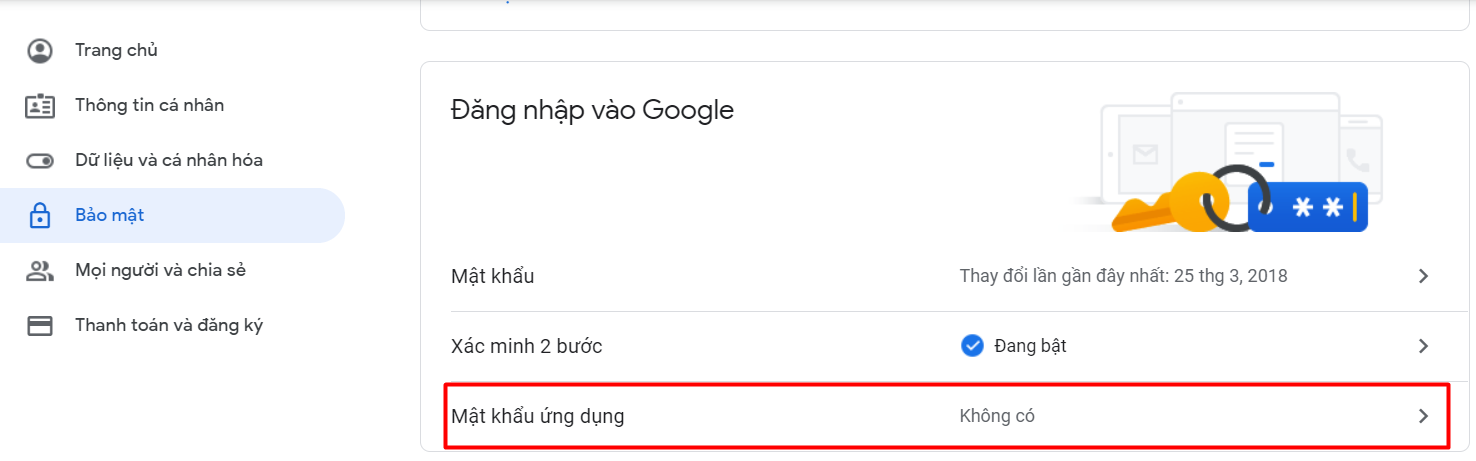Navigate to Mọi người và chia sẻ label
This screenshot has width=1476, height=461.
coord(160,270)
